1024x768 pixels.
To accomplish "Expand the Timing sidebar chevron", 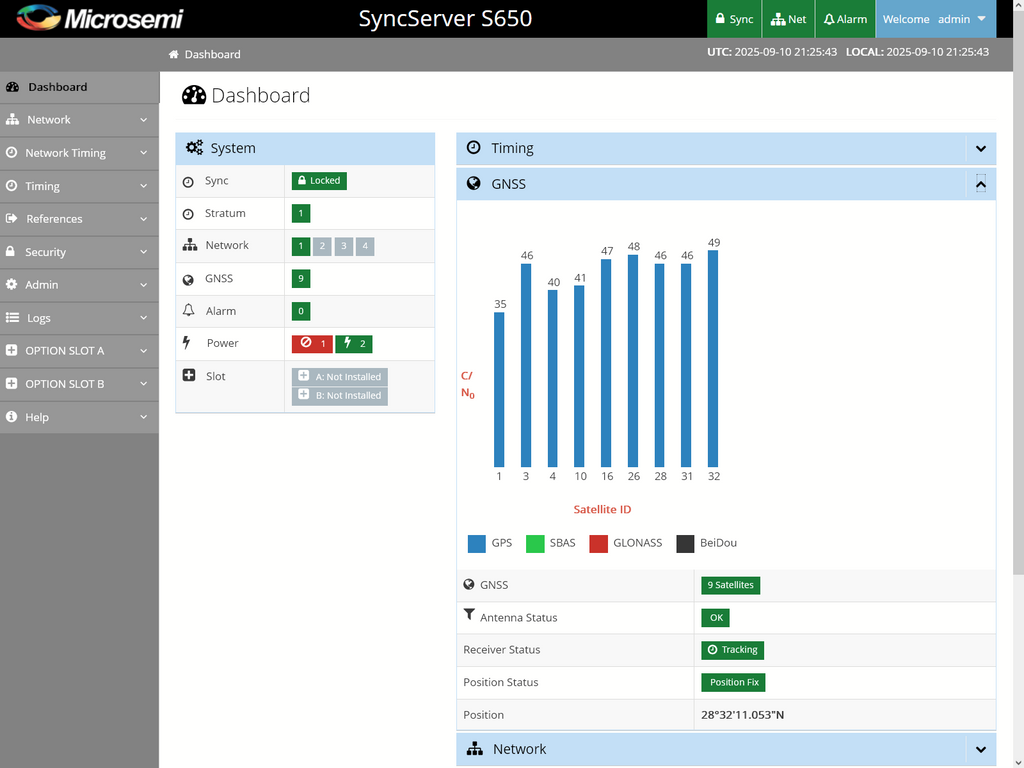I will pos(144,186).
